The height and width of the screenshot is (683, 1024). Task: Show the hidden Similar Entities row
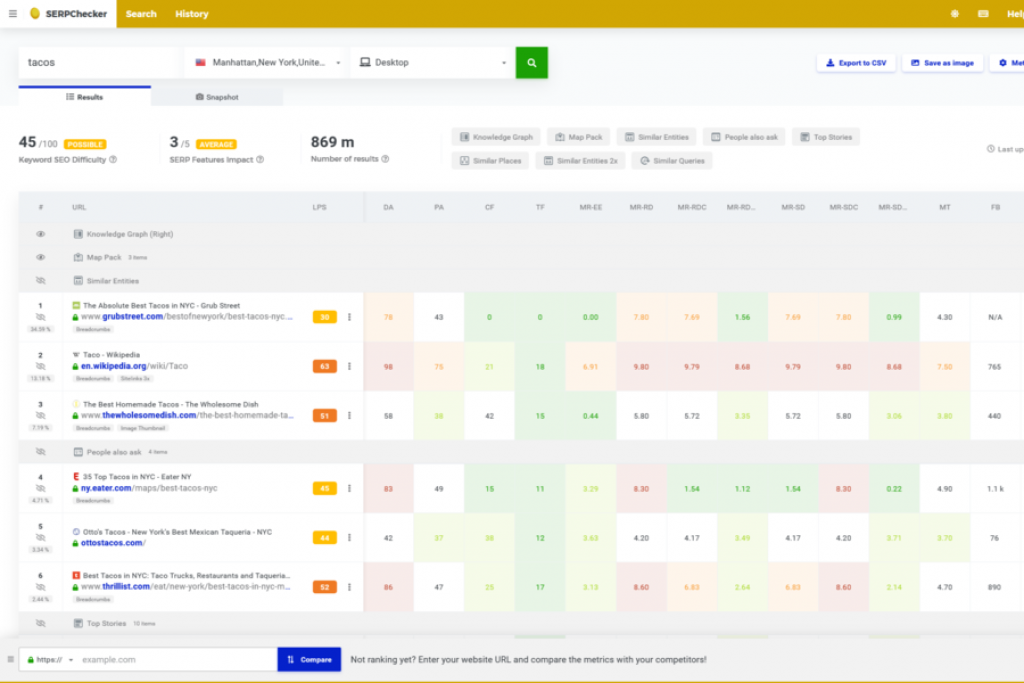coord(40,281)
